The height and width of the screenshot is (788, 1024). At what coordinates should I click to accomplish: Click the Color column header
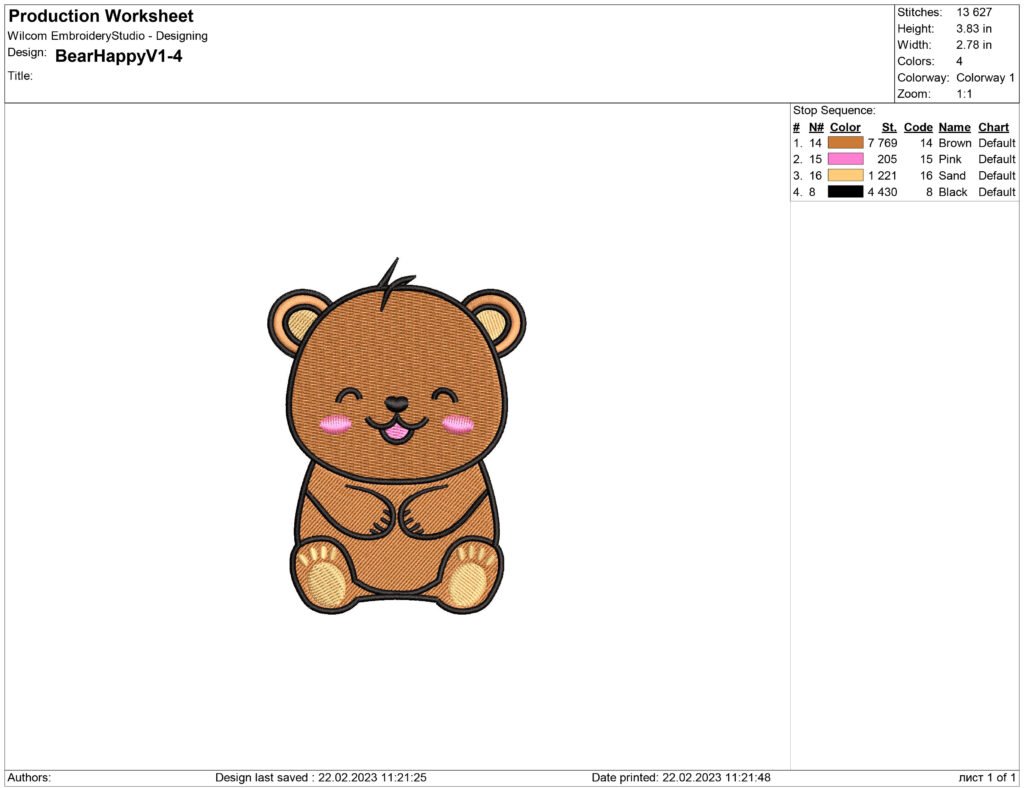coord(844,127)
